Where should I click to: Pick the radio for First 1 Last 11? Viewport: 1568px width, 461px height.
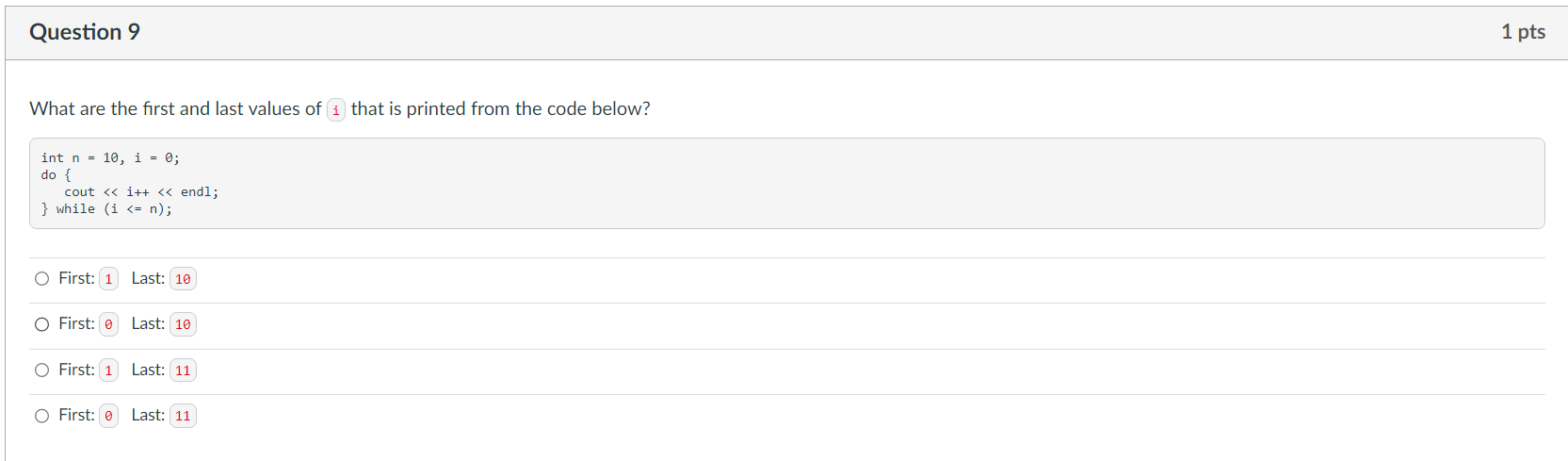(41, 370)
